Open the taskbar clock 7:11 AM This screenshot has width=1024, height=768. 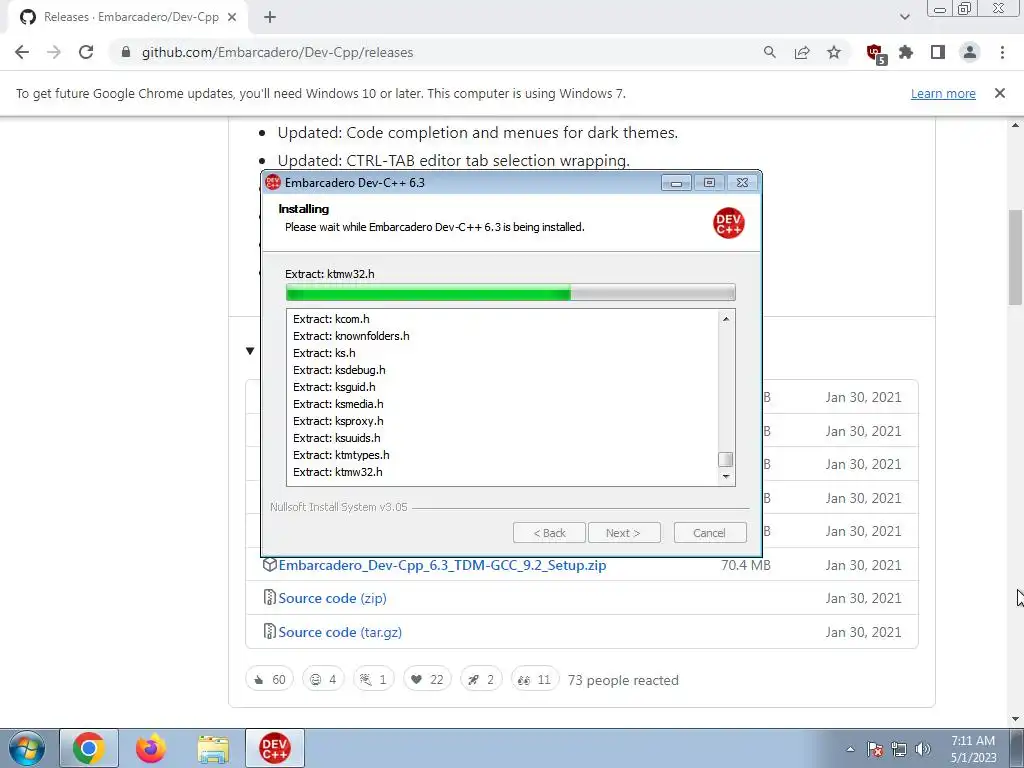click(974, 748)
